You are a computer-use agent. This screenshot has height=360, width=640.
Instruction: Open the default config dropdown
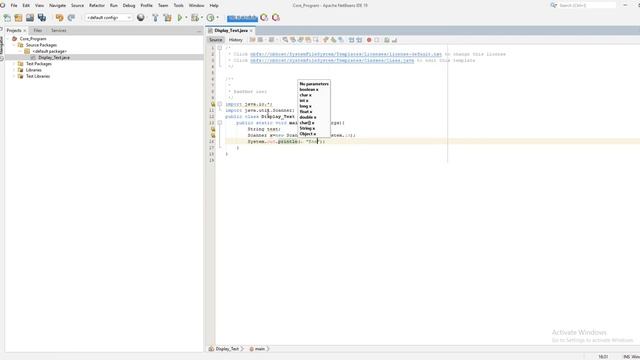[x=108, y=18]
